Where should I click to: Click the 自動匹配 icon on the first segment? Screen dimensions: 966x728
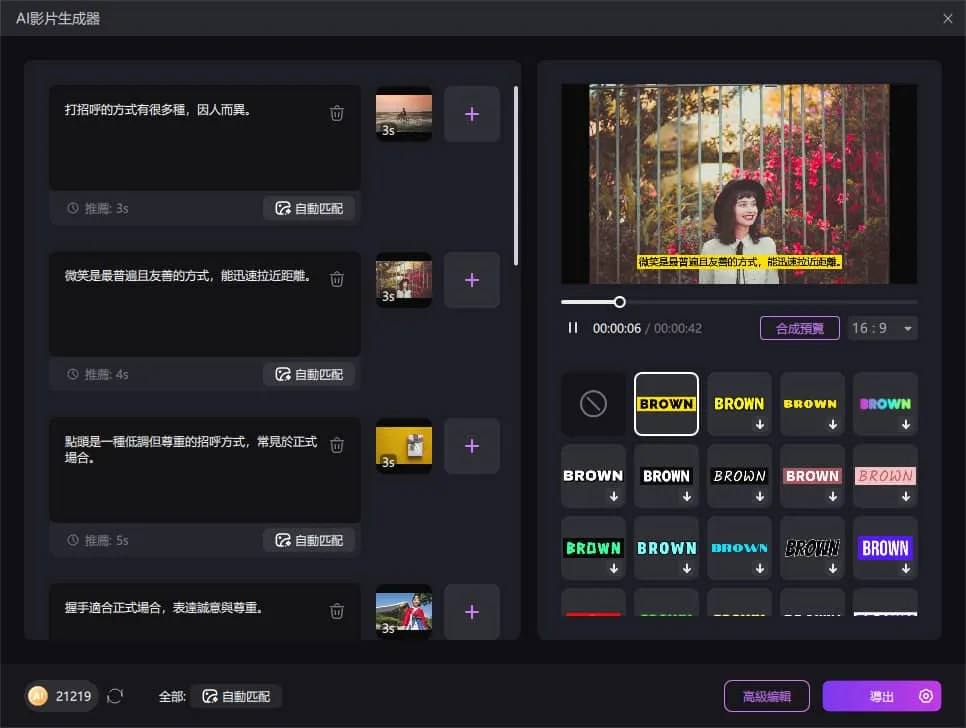pyautogui.click(x=309, y=208)
